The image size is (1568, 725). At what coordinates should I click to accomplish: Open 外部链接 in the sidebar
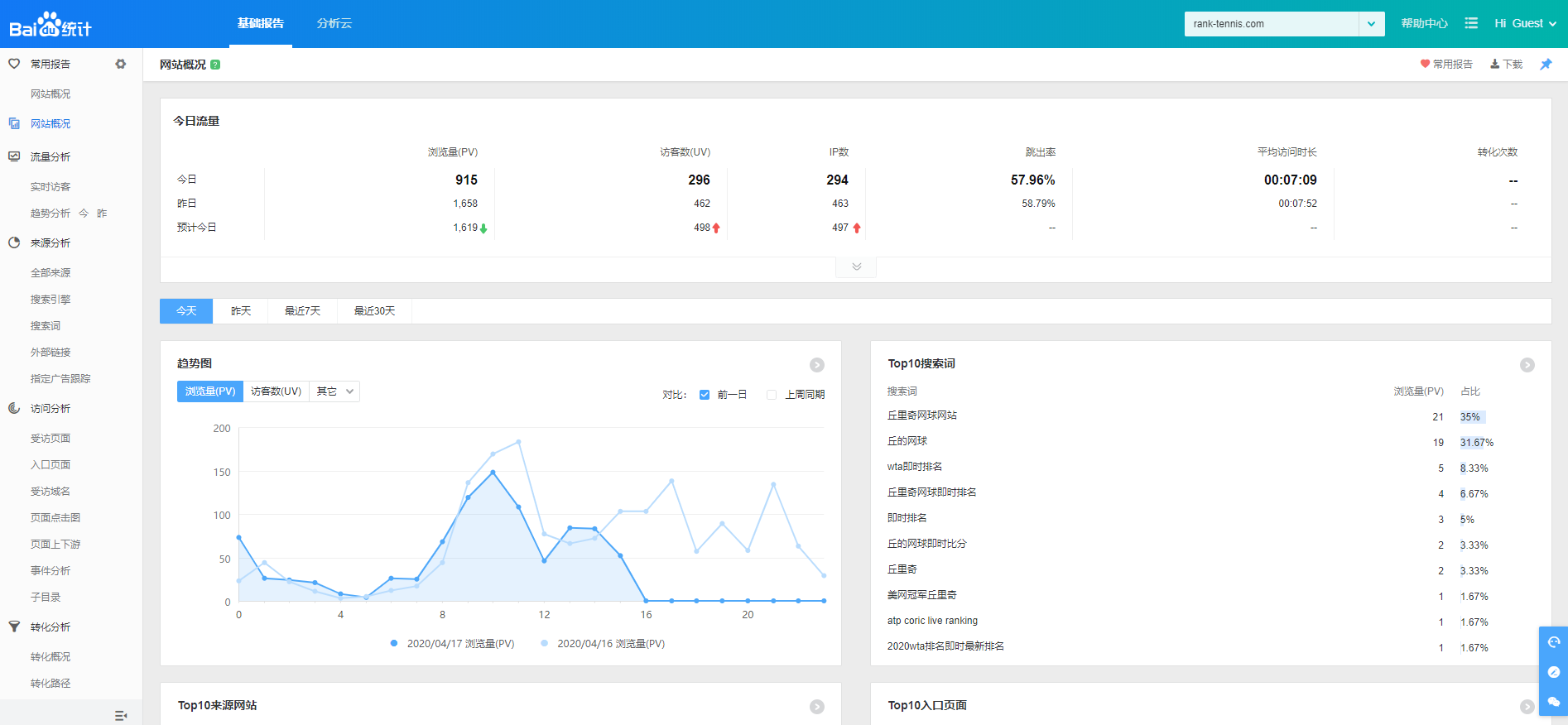51,353
